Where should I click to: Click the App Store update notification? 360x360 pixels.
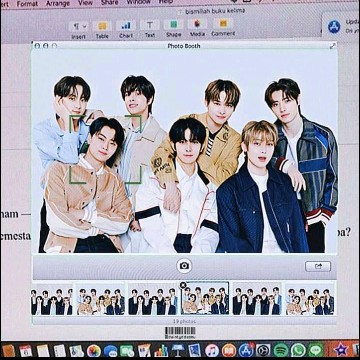(341, 26)
